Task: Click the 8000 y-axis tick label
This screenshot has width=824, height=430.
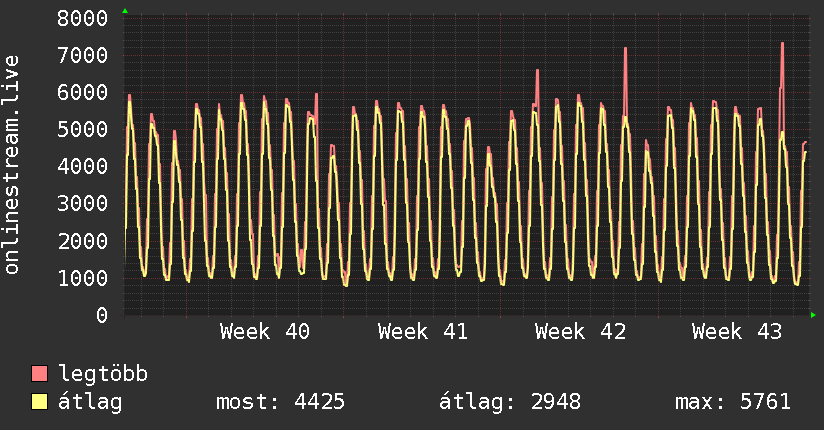Action: point(83,18)
